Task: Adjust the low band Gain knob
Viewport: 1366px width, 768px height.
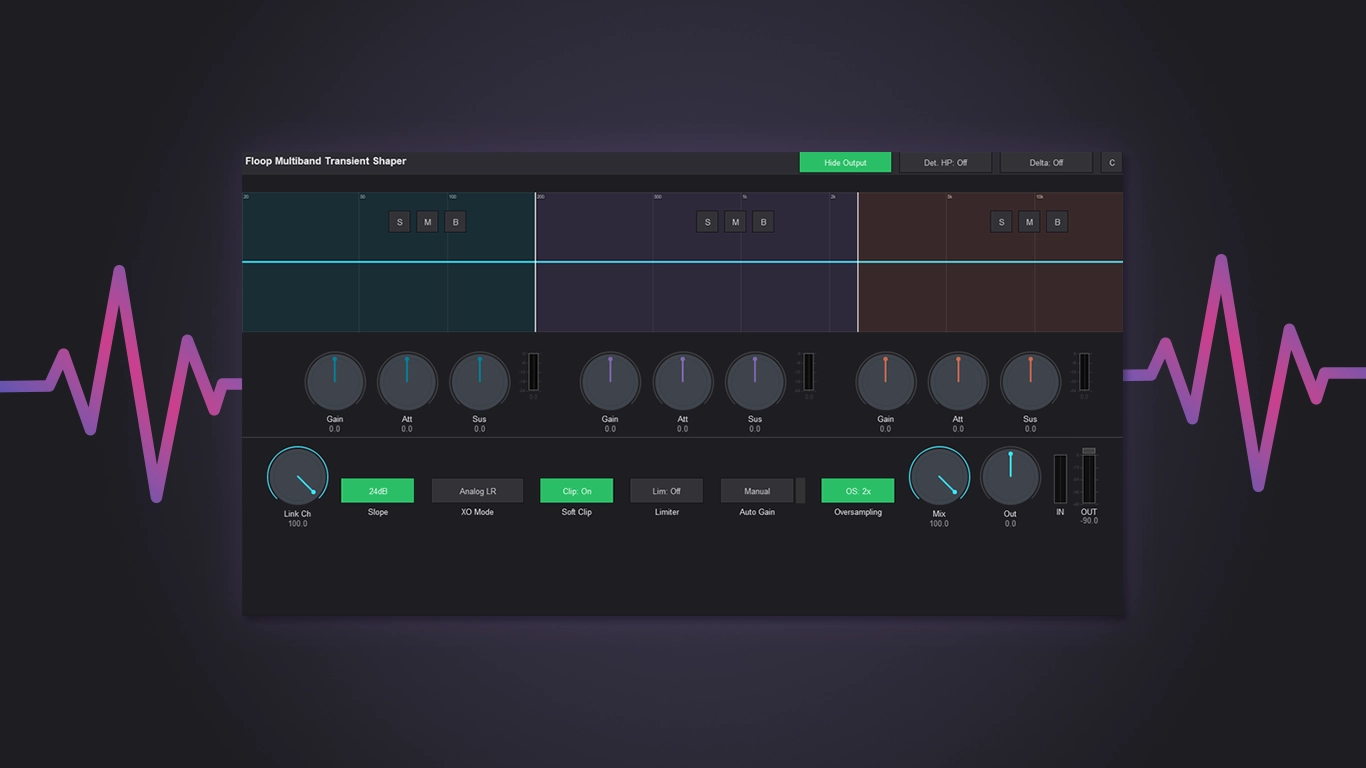Action: (335, 381)
